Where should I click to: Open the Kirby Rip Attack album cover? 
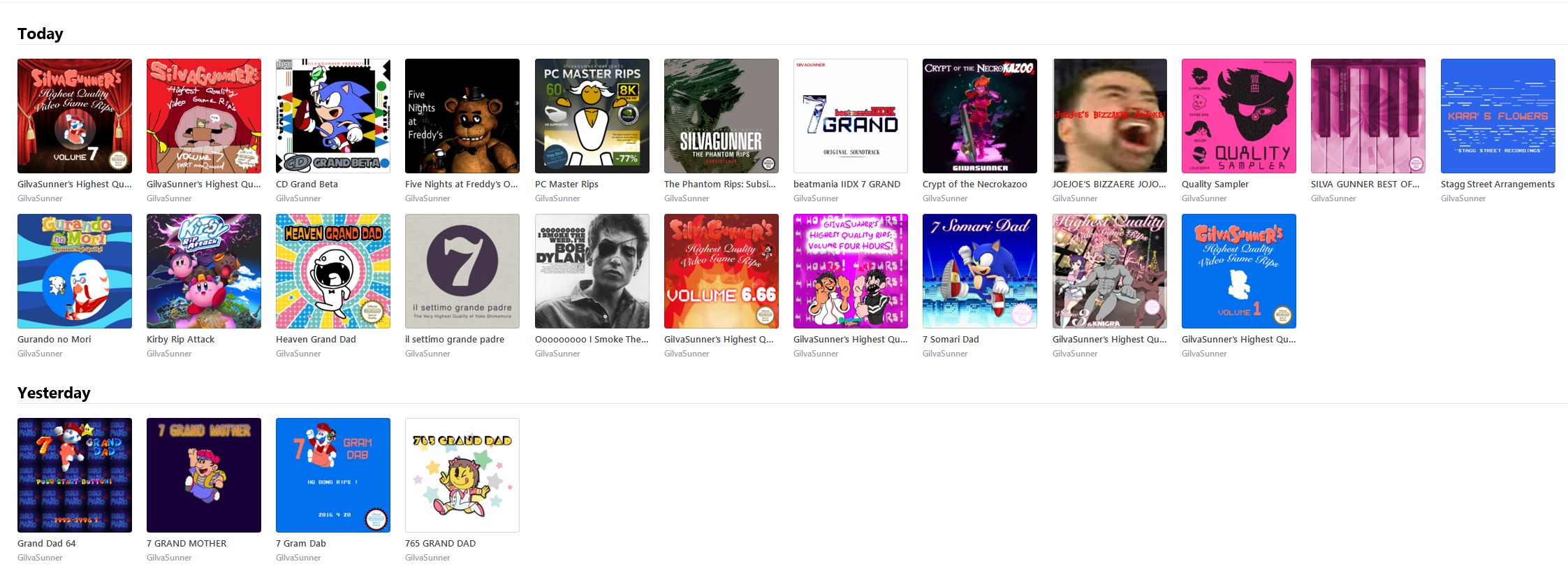coord(204,271)
